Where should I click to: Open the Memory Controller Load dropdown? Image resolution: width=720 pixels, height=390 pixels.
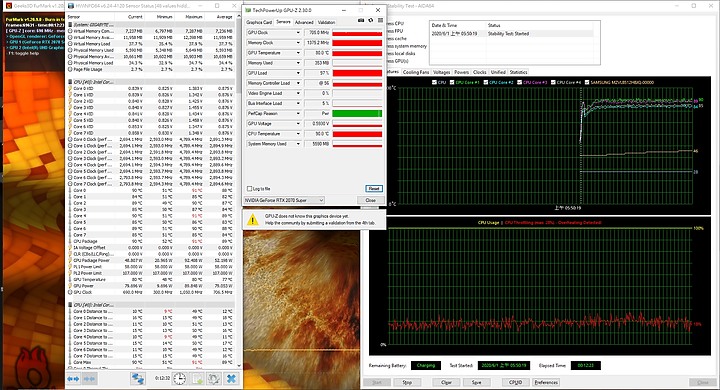[x=298, y=83]
